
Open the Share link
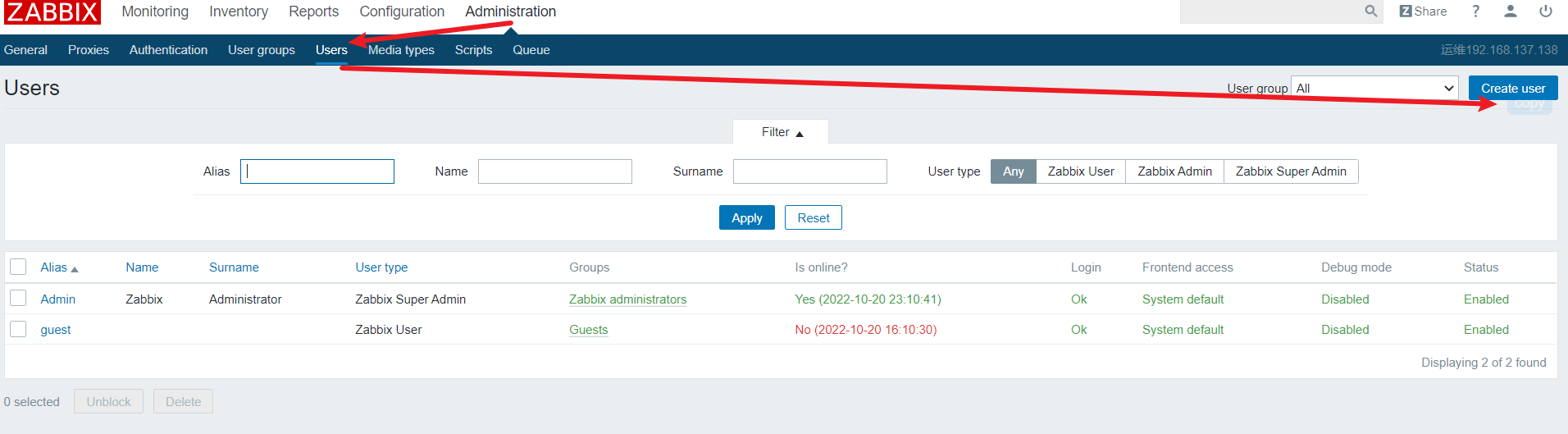(1423, 11)
